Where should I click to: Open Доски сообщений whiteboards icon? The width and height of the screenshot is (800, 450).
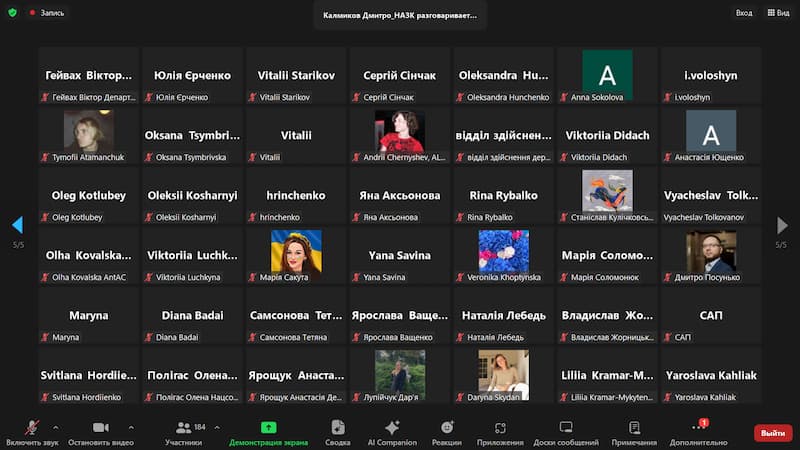coord(565,427)
